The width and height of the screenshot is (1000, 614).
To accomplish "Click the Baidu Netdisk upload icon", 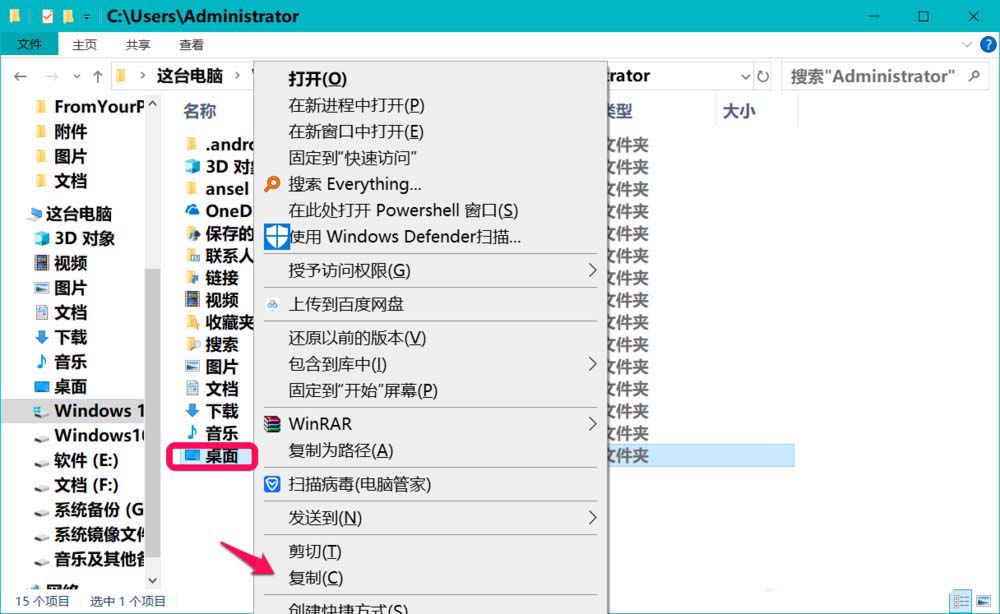I will [273, 304].
